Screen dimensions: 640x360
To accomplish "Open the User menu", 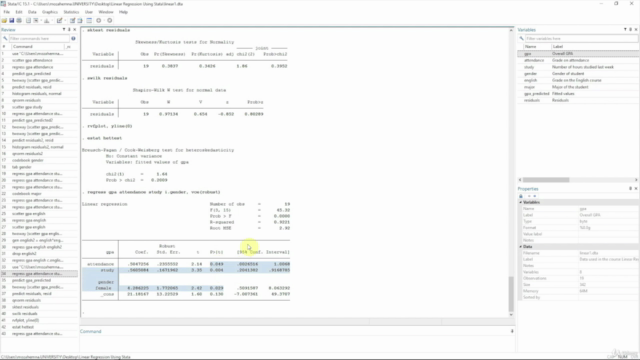I will point(89,12).
